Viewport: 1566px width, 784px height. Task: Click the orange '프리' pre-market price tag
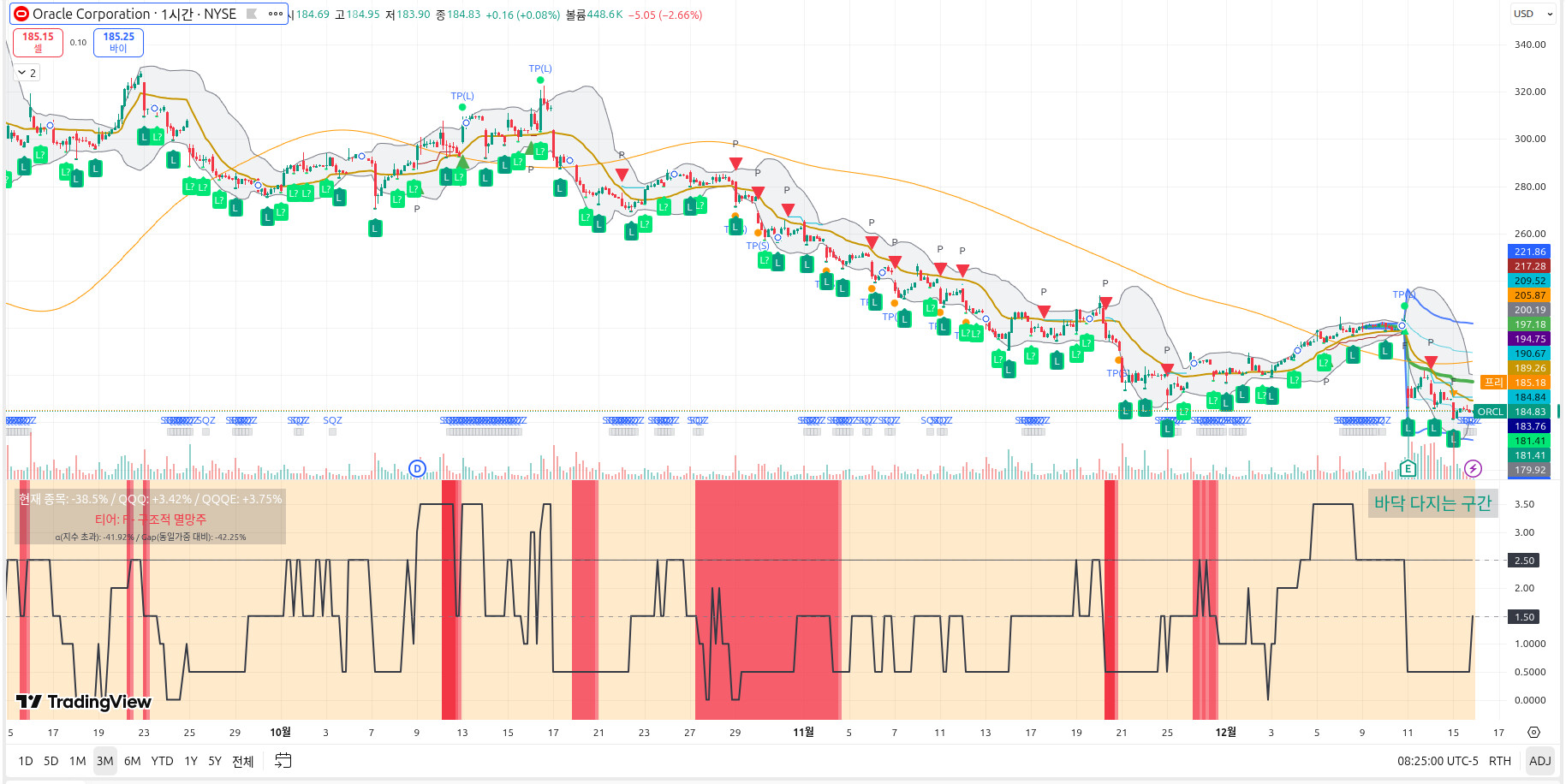pyautogui.click(x=1492, y=383)
